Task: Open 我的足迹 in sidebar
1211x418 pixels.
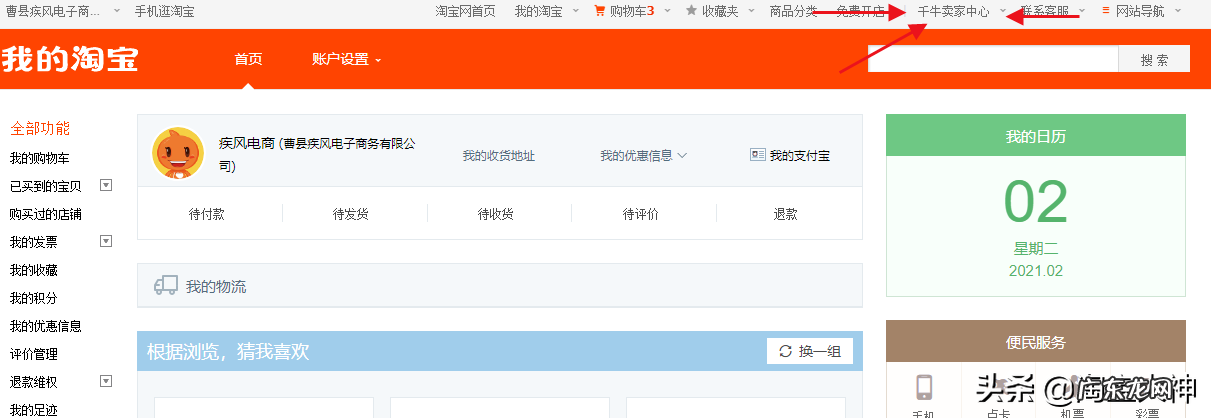Action: [x=34, y=409]
